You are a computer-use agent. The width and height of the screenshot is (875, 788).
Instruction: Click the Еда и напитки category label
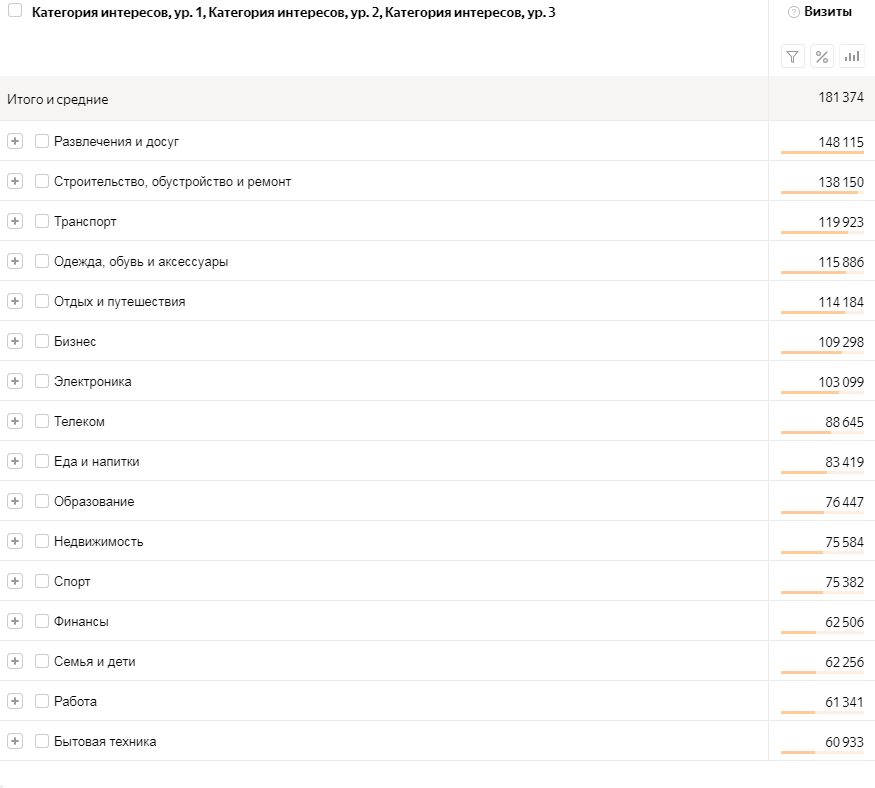tap(97, 462)
